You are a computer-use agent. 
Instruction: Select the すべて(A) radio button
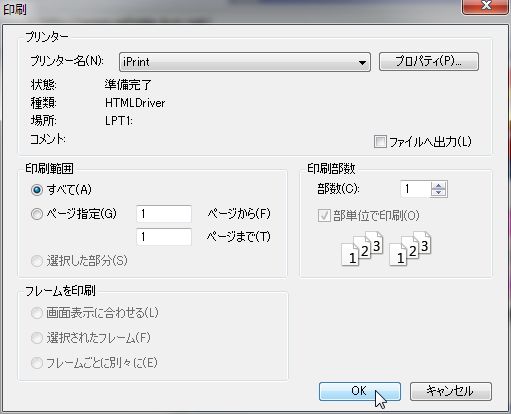[37, 190]
